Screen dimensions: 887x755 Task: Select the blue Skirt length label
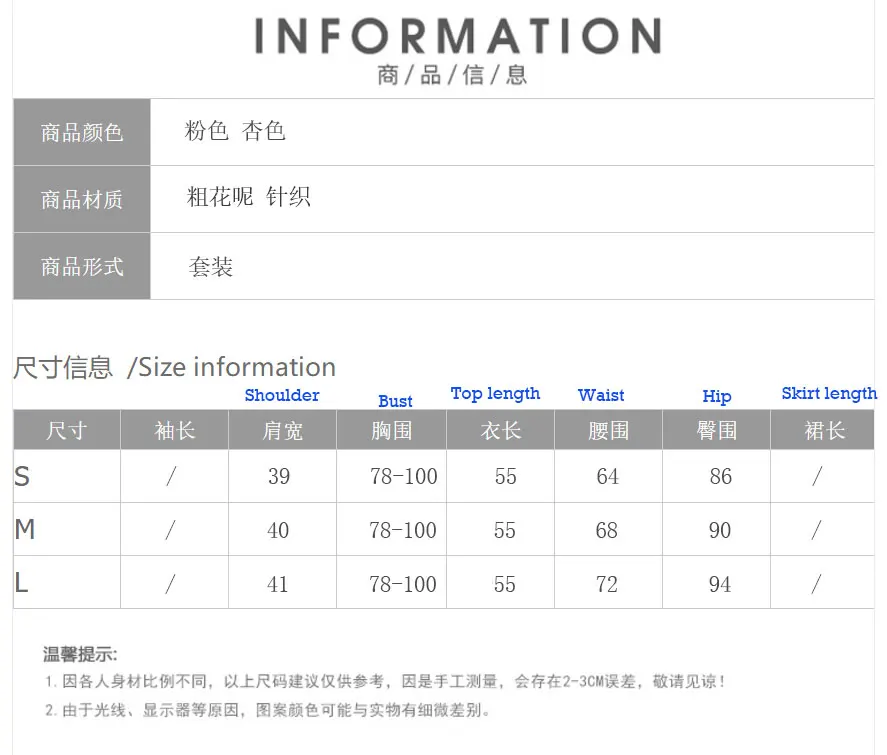click(x=829, y=394)
